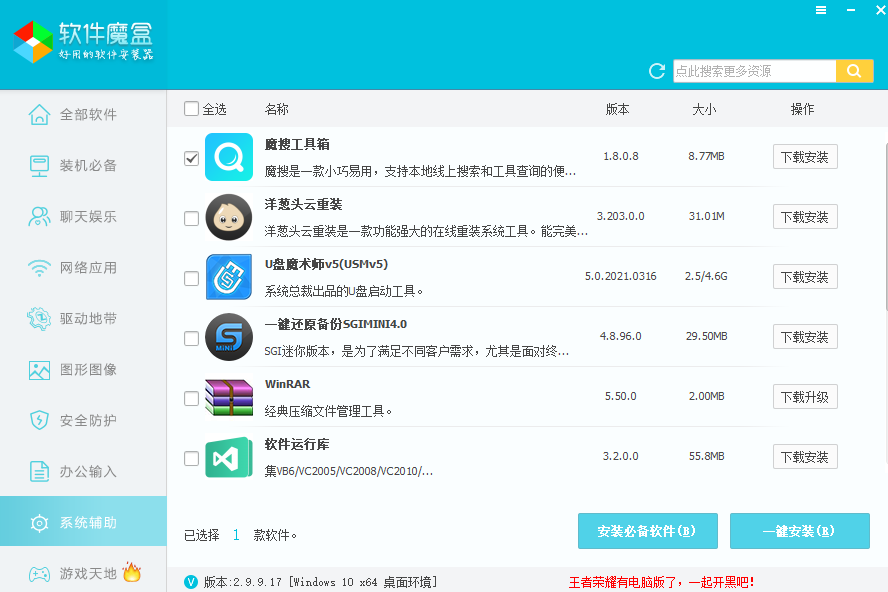The image size is (888, 592).
Task: Click the flame icon beside 游戏天地
Action: (131, 572)
